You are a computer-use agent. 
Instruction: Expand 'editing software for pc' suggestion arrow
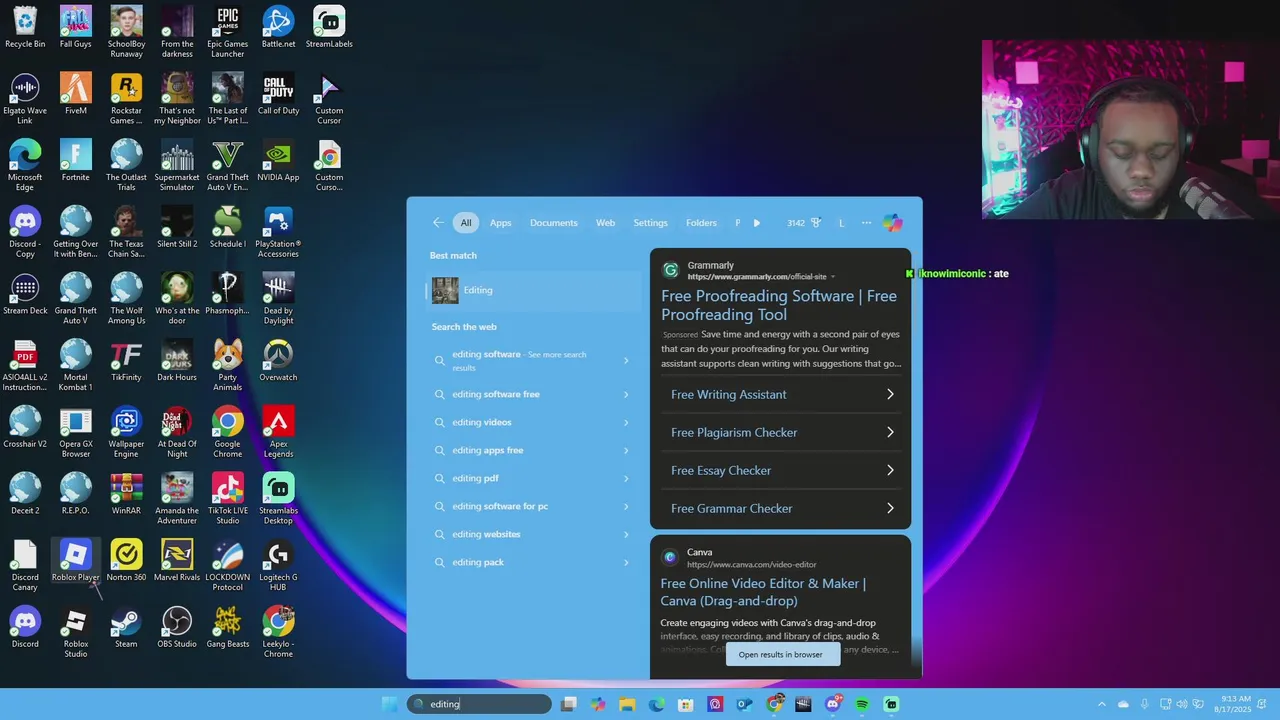pos(626,507)
